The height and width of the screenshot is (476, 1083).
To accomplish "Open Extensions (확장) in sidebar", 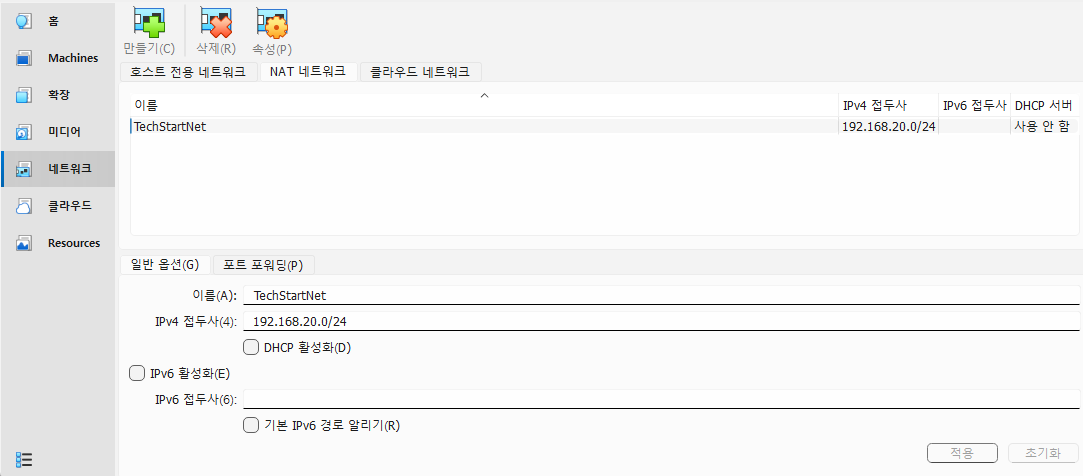I will [x=57, y=95].
